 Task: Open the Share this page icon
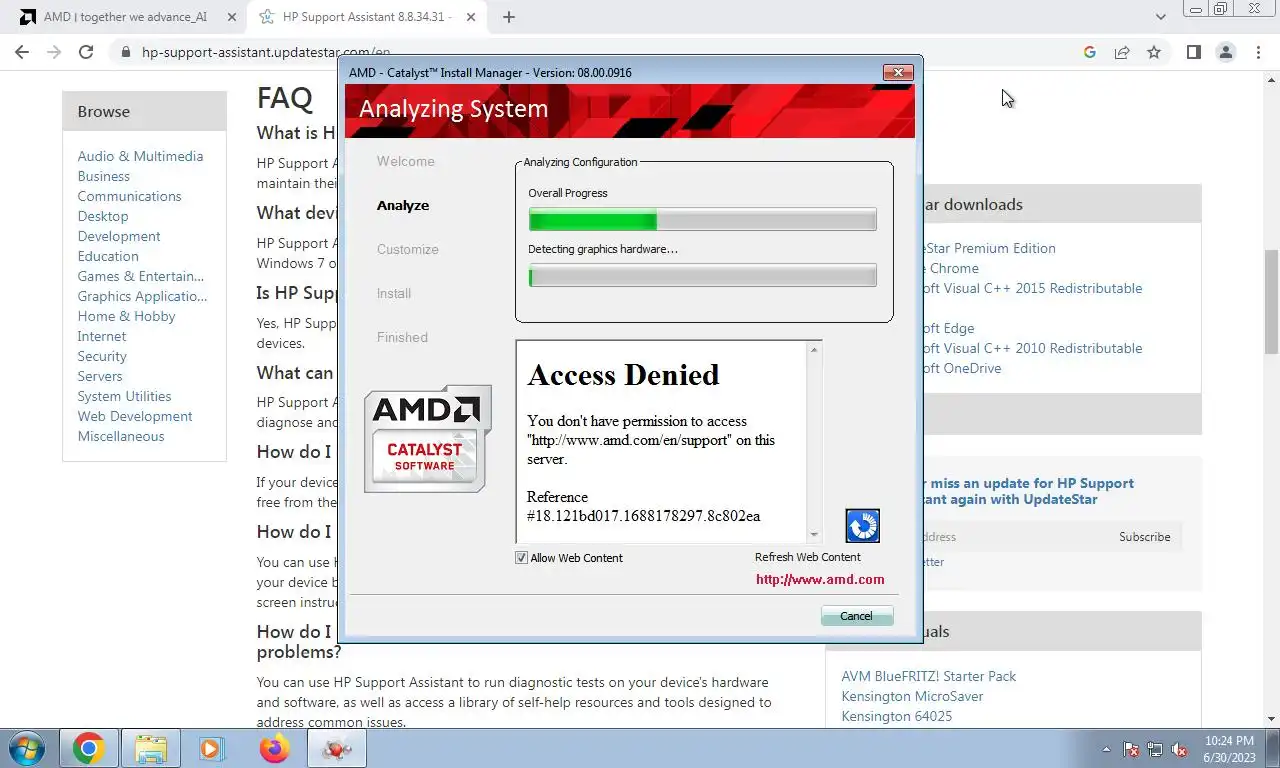point(1122,52)
